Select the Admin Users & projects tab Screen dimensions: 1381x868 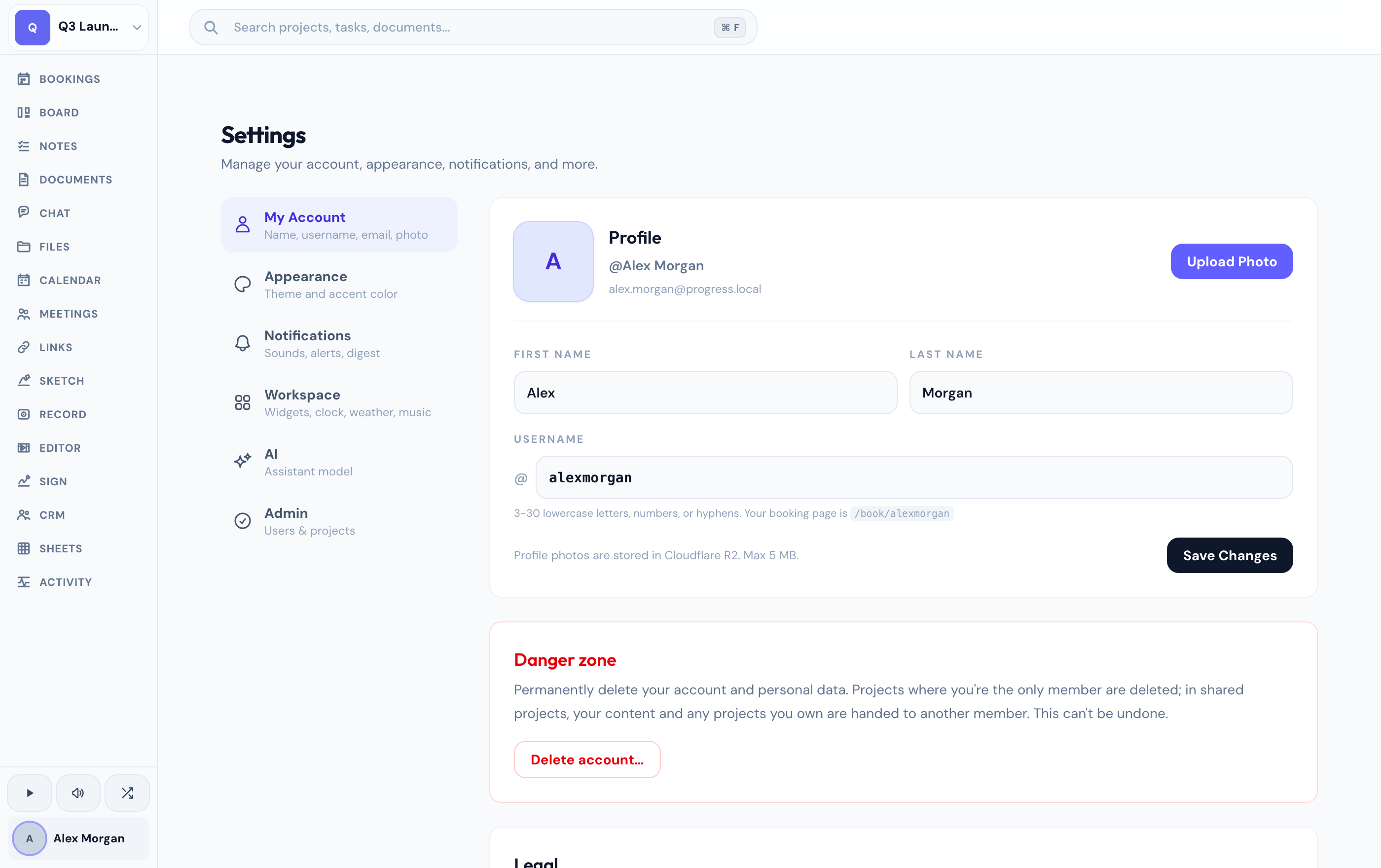pos(339,521)
